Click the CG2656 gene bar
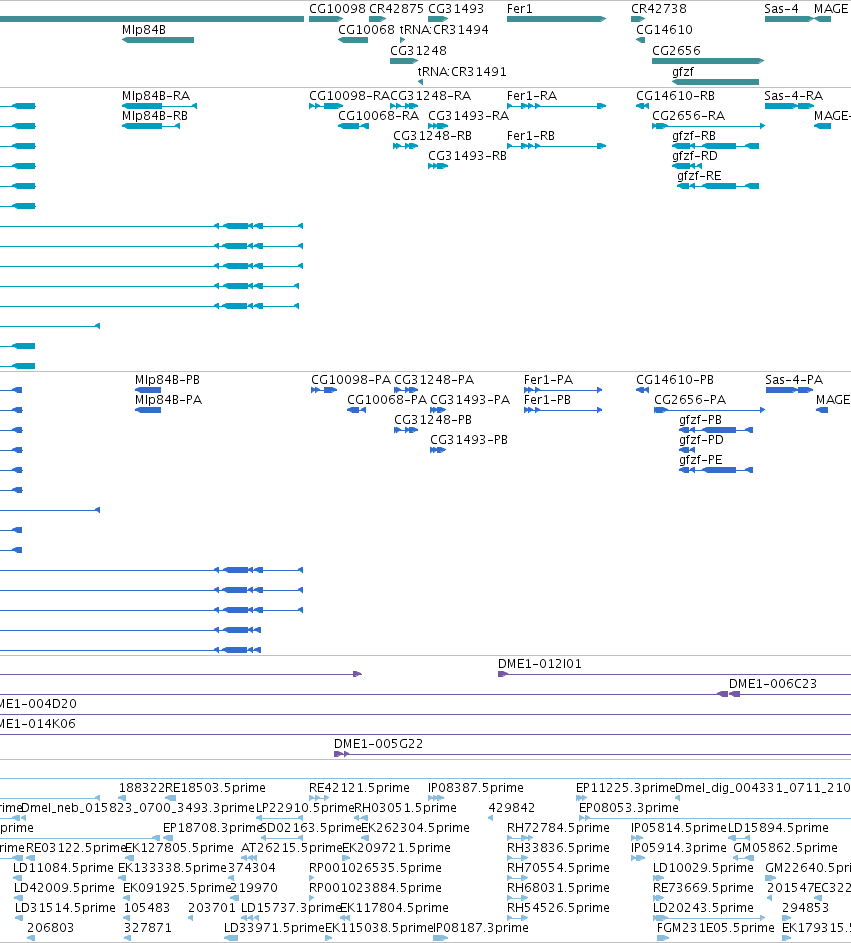The height and width of the screenshot is (943, 851). click(x=708, y=61)
